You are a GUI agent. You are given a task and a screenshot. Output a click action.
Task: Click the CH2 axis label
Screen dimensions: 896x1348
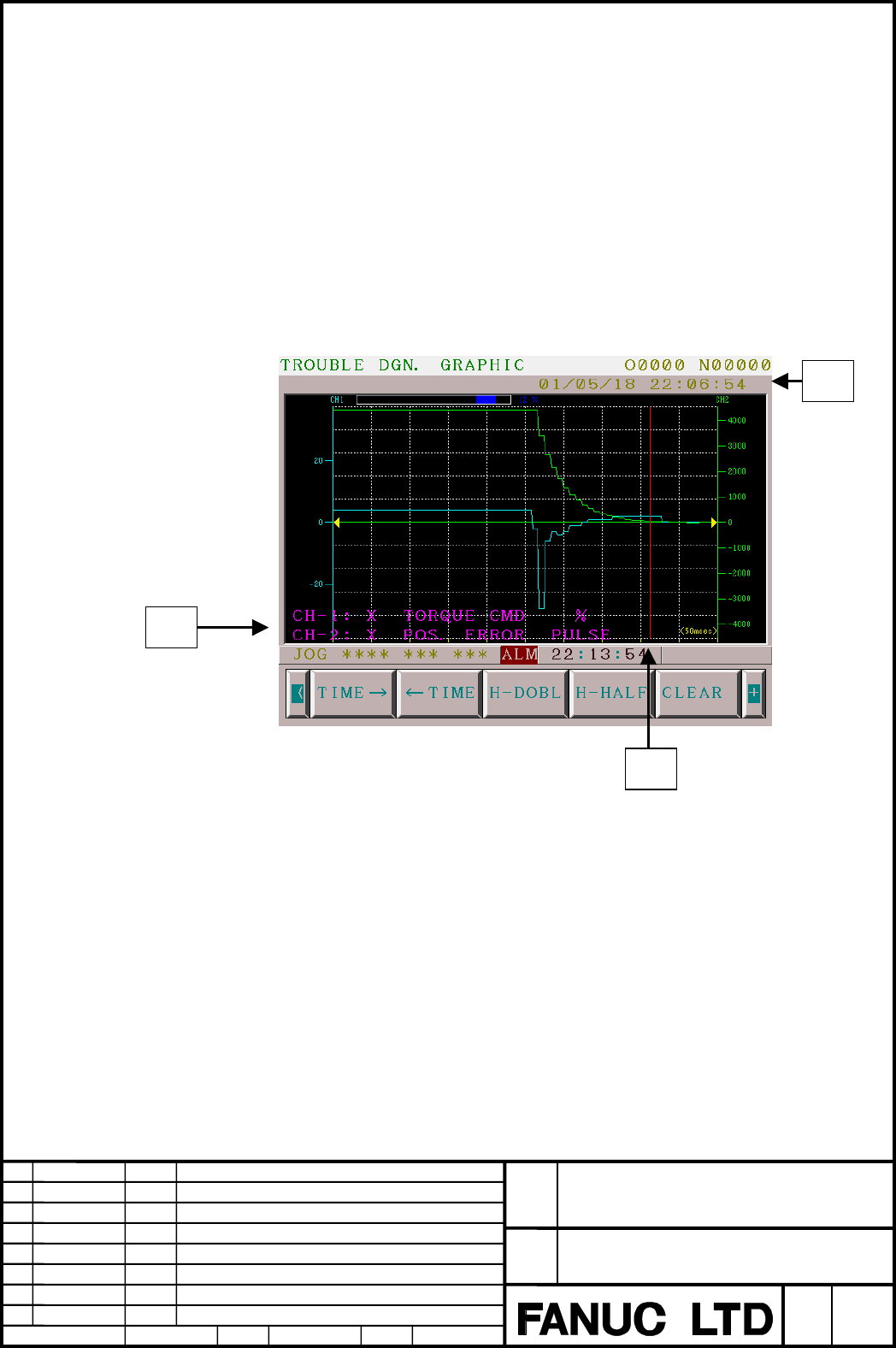click(722, 399)
